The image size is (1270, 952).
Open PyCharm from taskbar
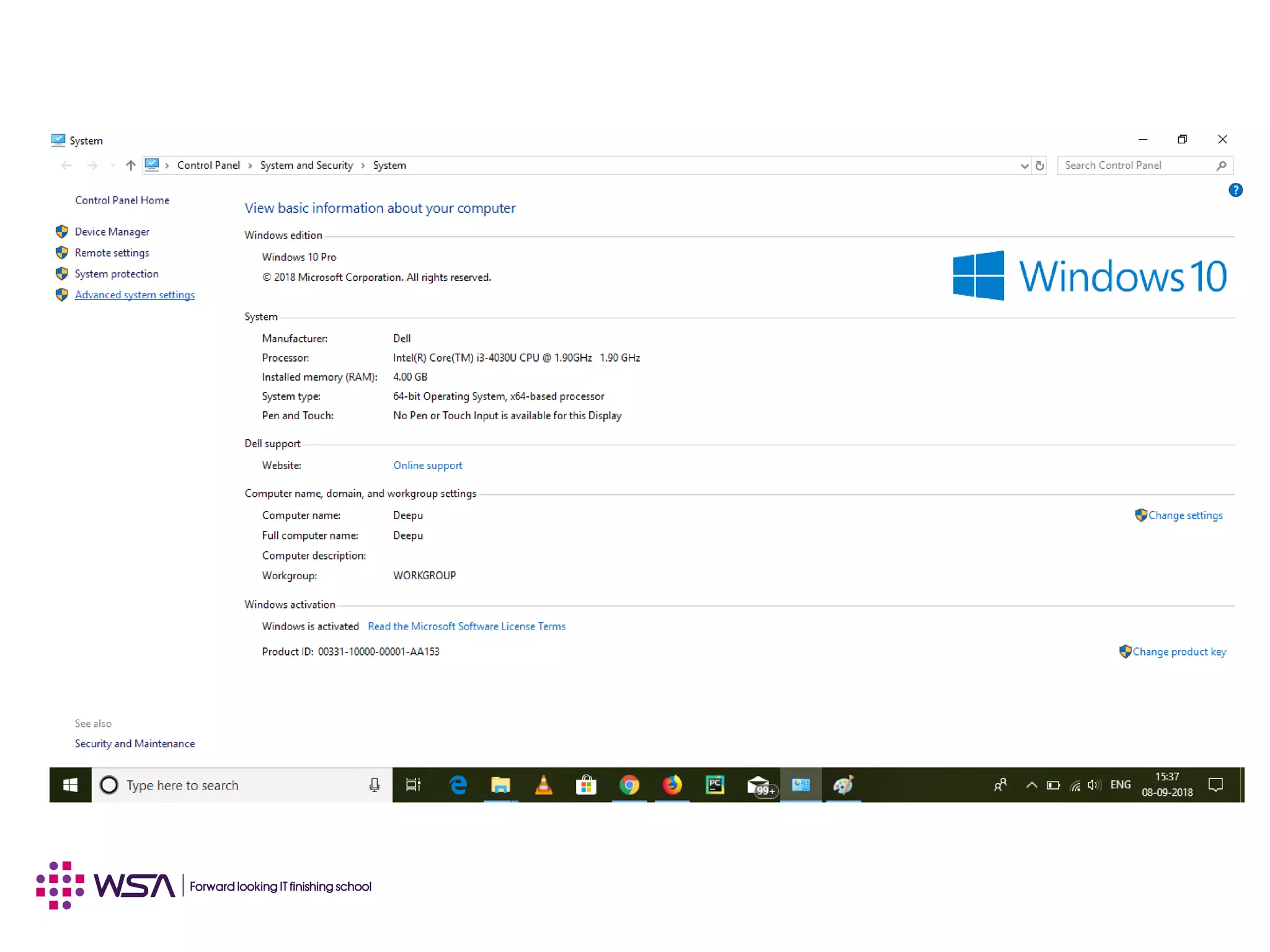[x=715, y=785]
